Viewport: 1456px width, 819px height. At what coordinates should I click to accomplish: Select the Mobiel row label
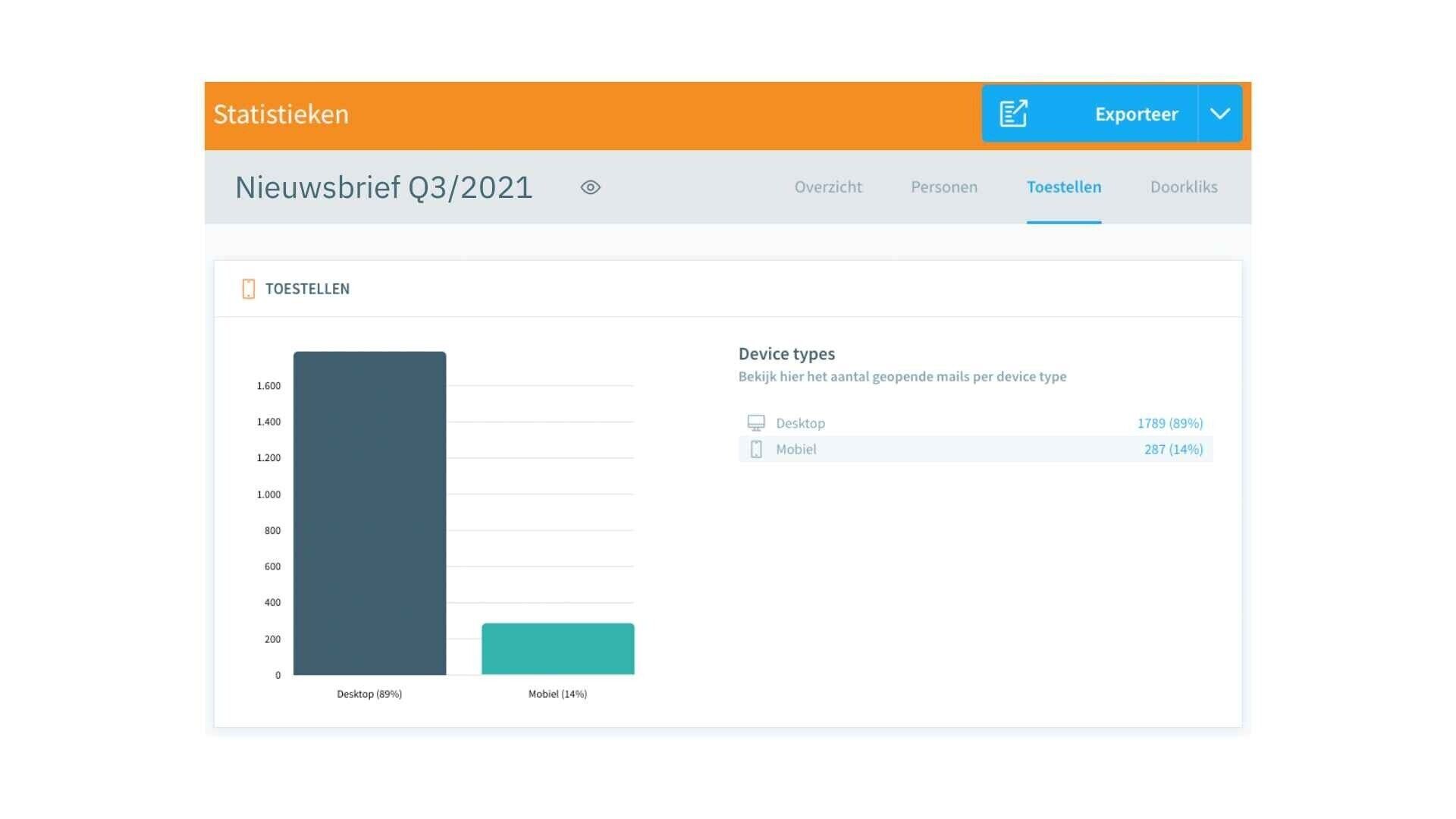pos(795,449)
